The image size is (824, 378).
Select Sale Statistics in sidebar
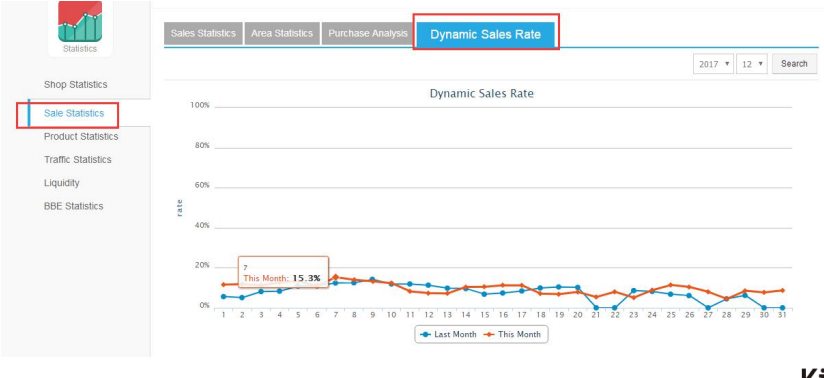(x=74, y=113)
